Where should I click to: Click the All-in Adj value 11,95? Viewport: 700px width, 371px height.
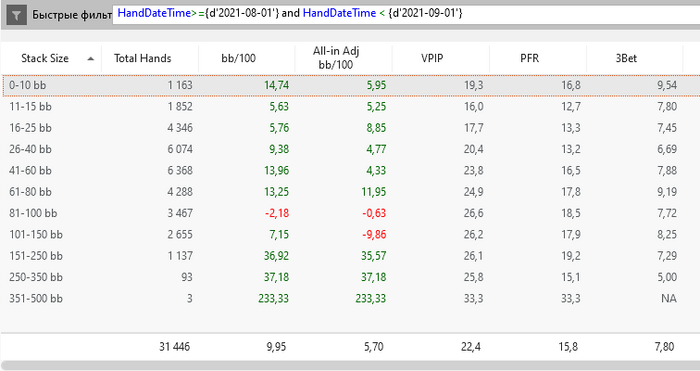[x=374, y=192]
